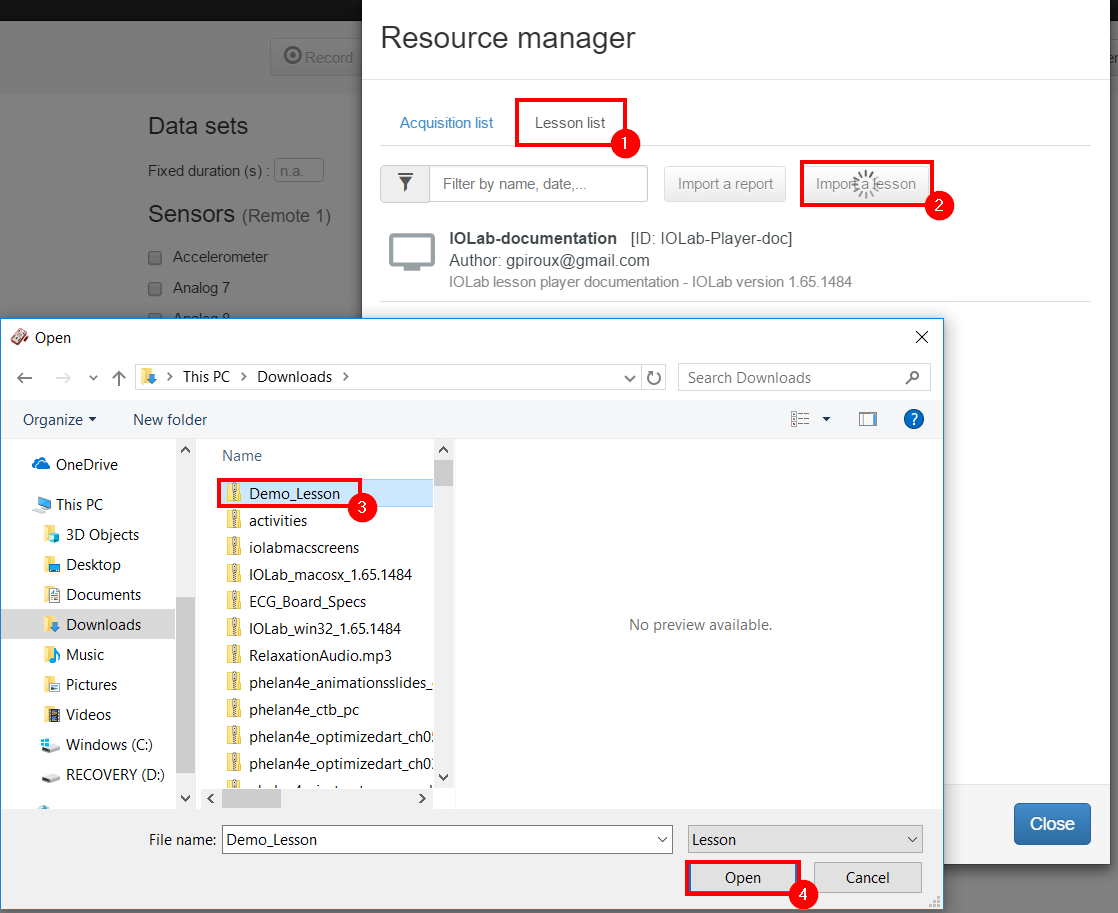Switch to the Acquisition list tab
The image size is (1118, 913).
coord(446,123)
